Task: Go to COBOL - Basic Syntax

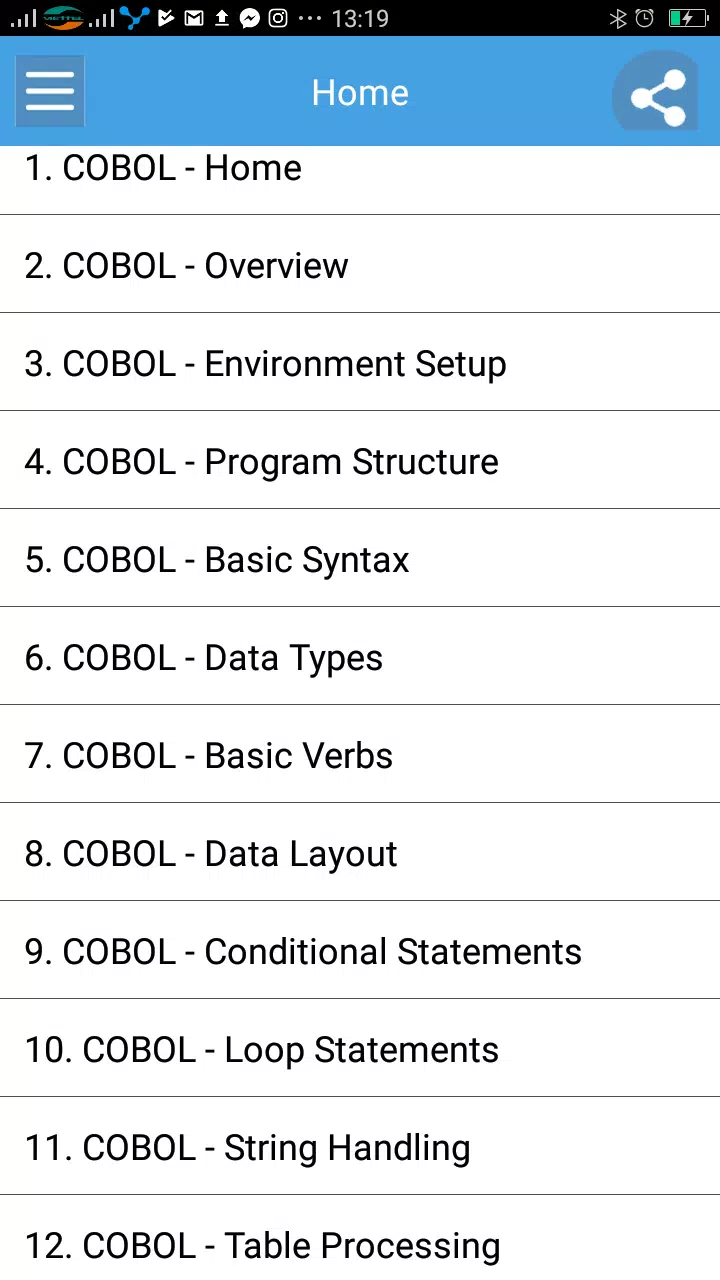Action: point(360,558)
